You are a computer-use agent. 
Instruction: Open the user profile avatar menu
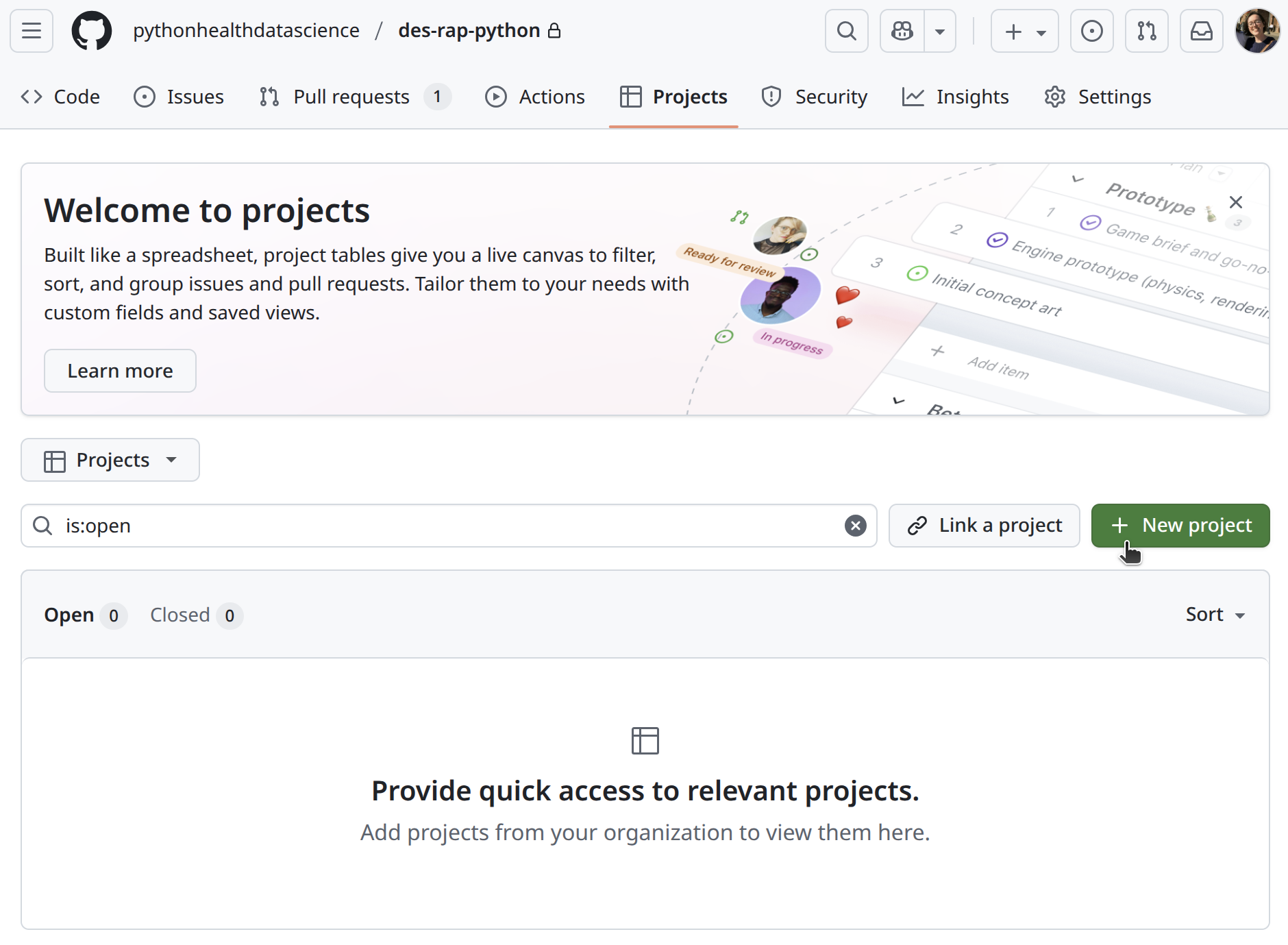(1257, 31)
